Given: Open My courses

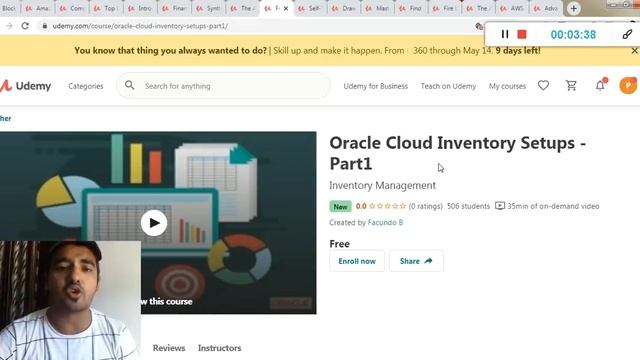Looking at the screenshot, I should click(507, 86).
